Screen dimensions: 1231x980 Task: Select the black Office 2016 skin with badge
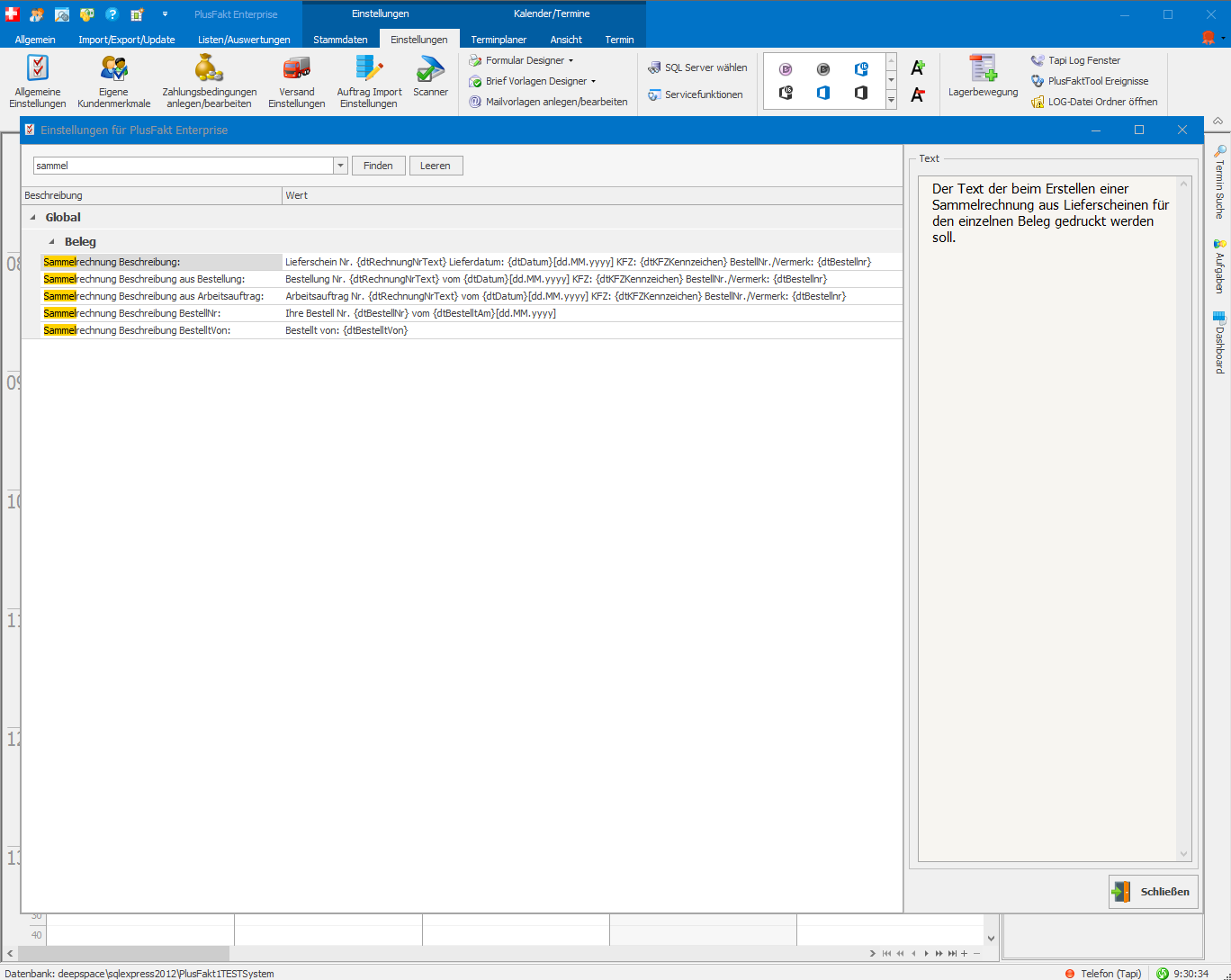point(786,93)
